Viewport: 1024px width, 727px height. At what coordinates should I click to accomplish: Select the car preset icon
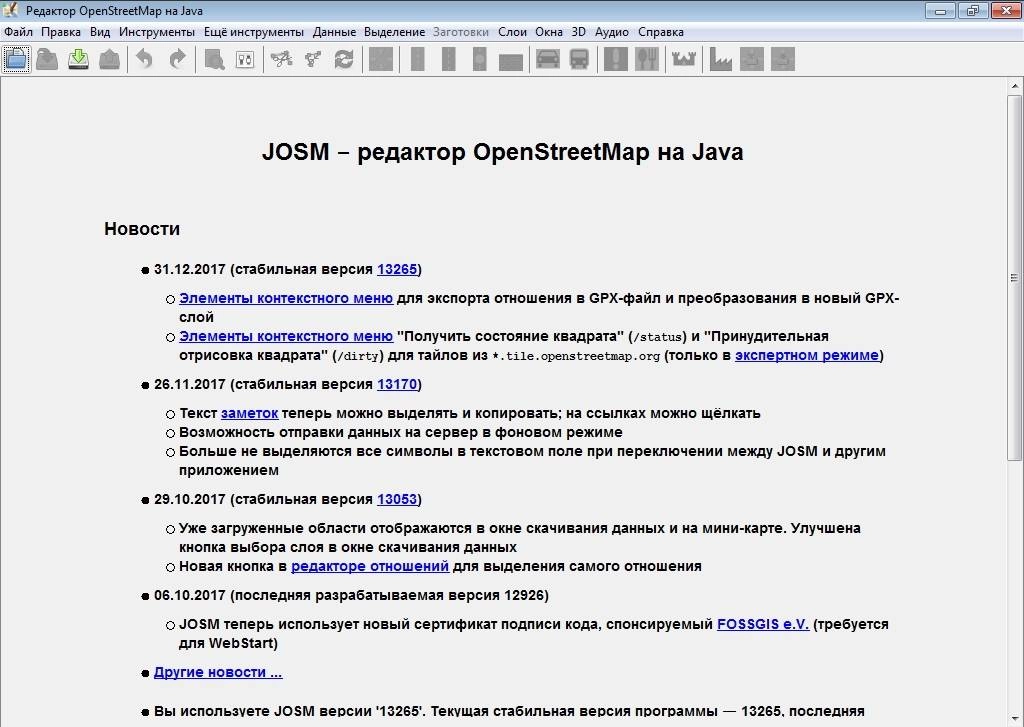click(x=547, y=59)
